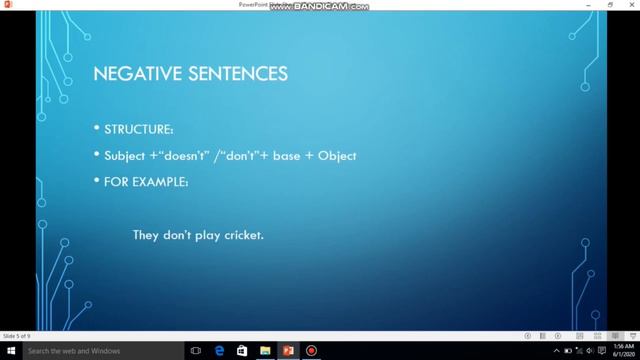Click the 'Subject + doesn't / don't' formula line
The image size is (640, 360).
230,156
